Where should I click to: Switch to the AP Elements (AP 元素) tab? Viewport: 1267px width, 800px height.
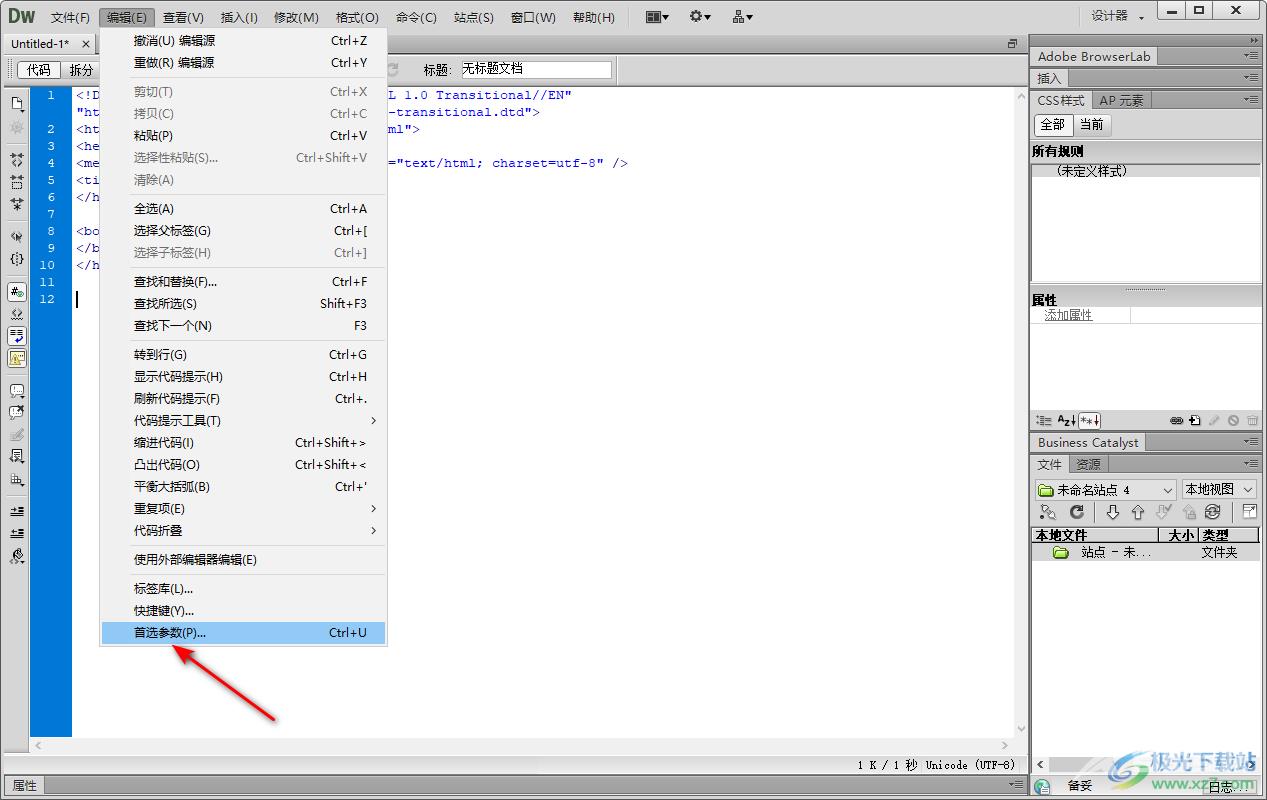pyautogui.click(x=1121, y=100)
